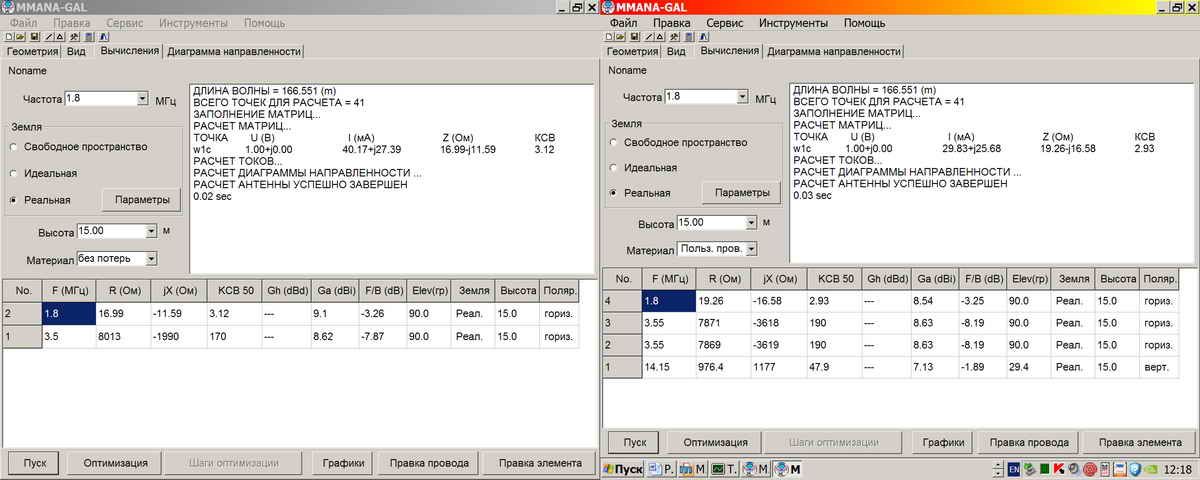Open the Пуск start button
Screen dimensions: 1200x480
[622, 469]
